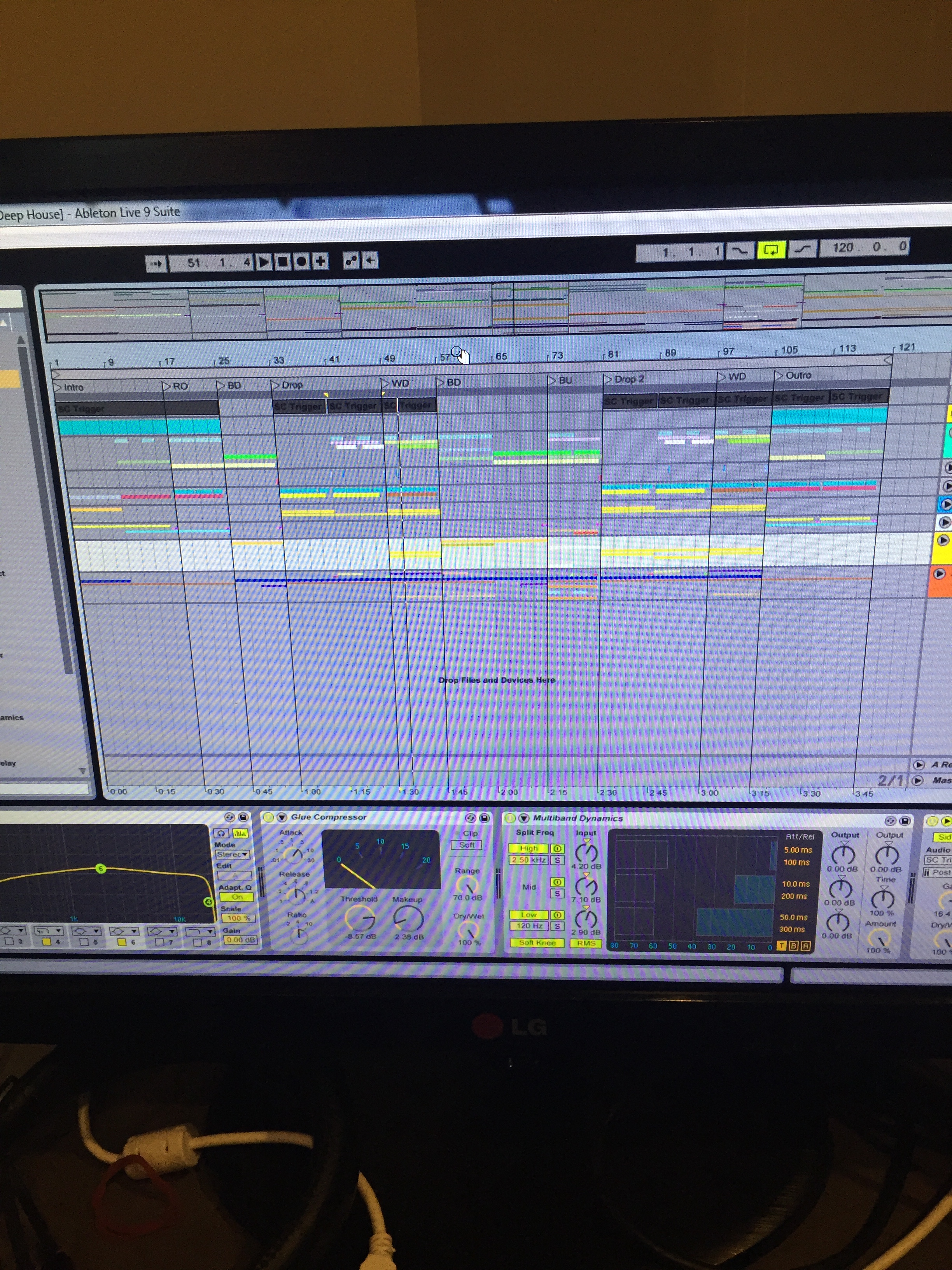This screenshot has width=952, height=1270.
Task: Solo the Mid band
Action: (x=557, y=893)
